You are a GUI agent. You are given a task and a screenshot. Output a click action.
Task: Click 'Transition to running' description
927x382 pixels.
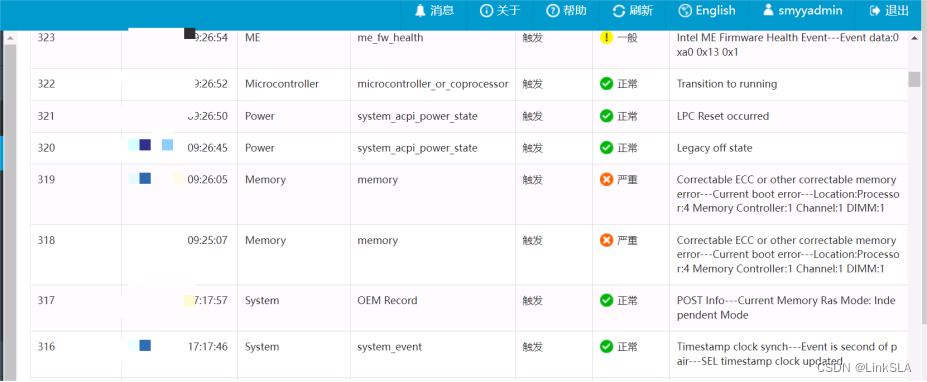pyautogui.click(x=727, y=84)
